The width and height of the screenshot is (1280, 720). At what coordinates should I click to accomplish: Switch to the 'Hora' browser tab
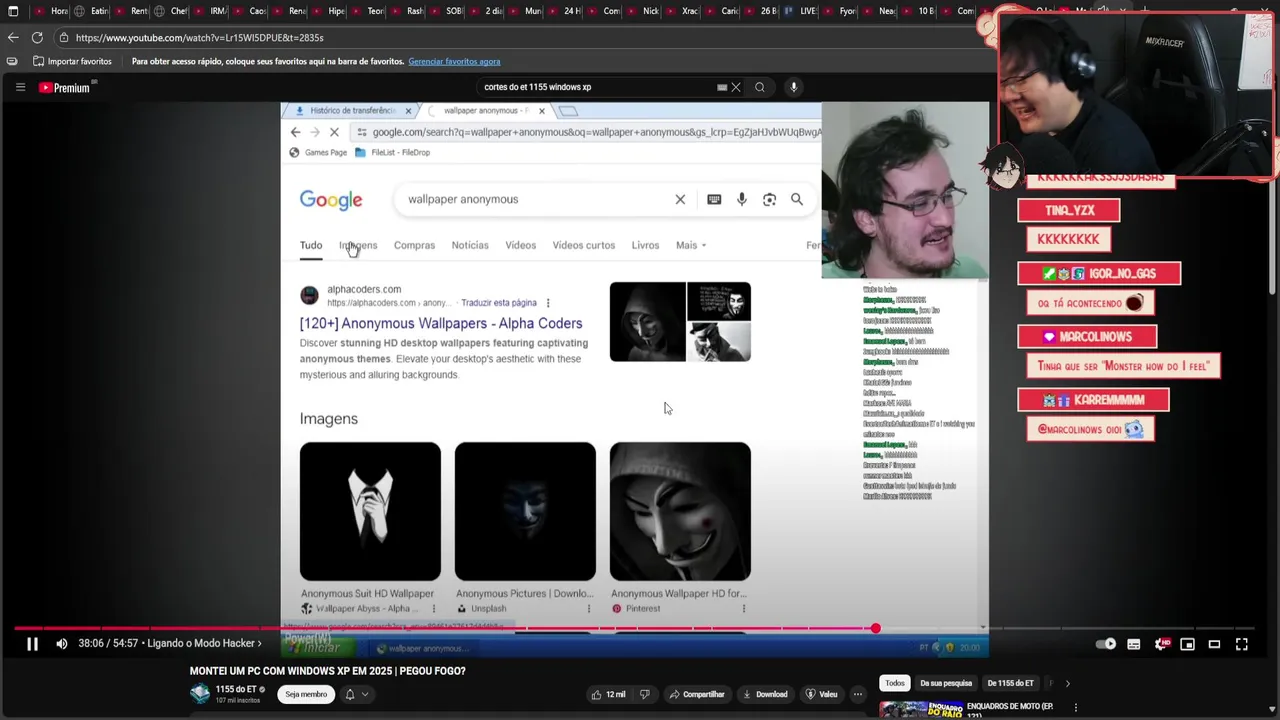pyautogui.click(x=51, y=11)
